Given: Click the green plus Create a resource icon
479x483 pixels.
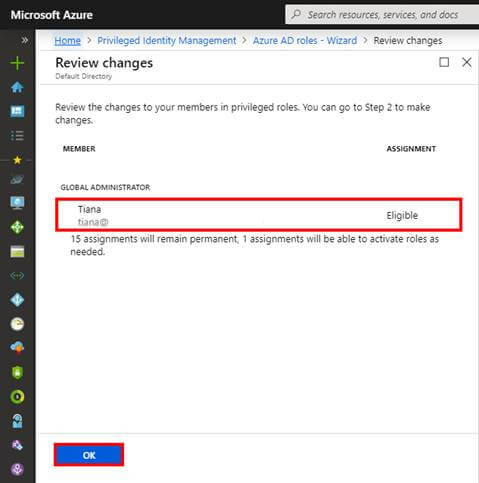Looking at the screenshot, I should point(17,63).
